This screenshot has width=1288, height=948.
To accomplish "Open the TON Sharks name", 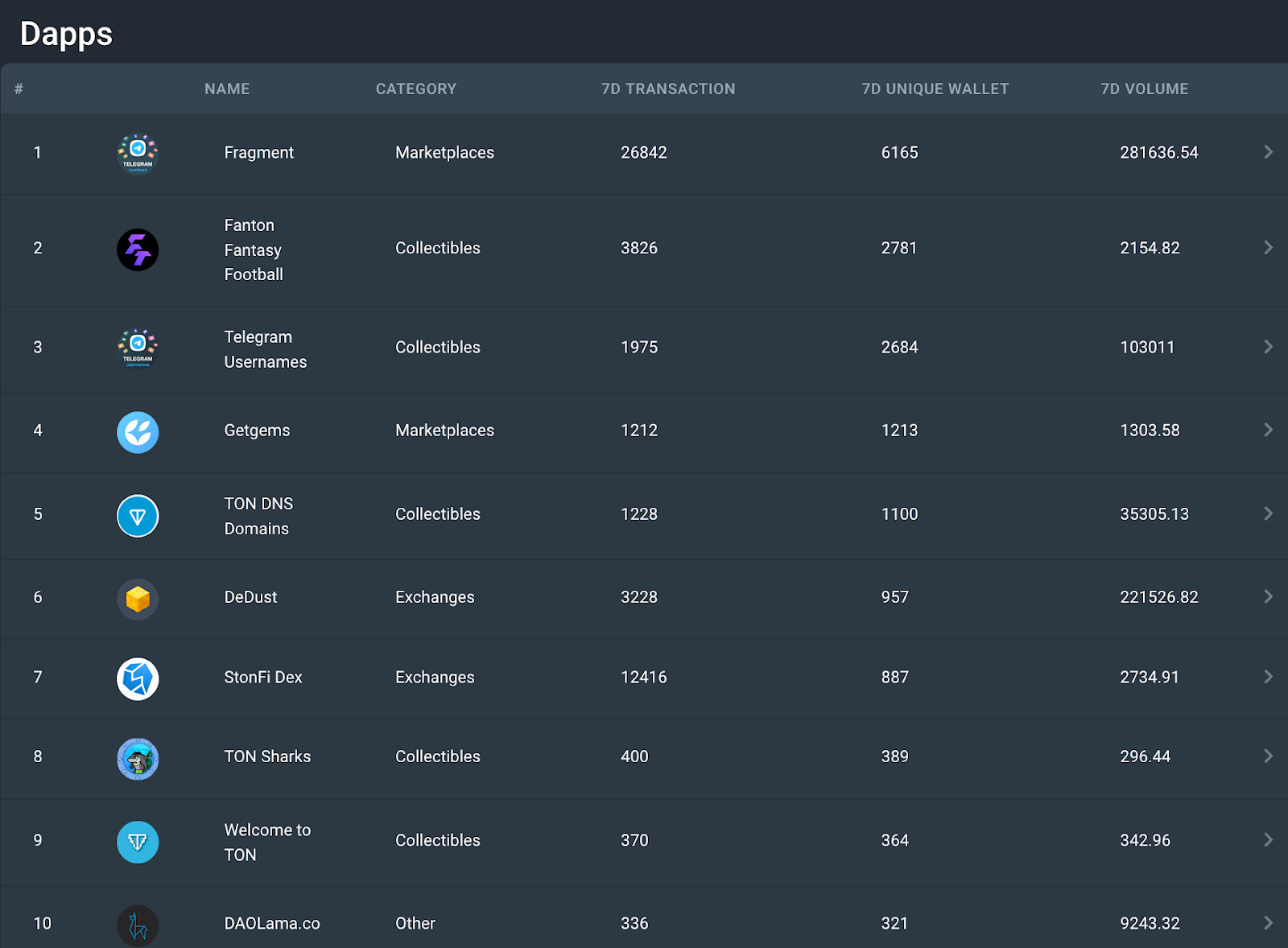I will tap(267, 756).
